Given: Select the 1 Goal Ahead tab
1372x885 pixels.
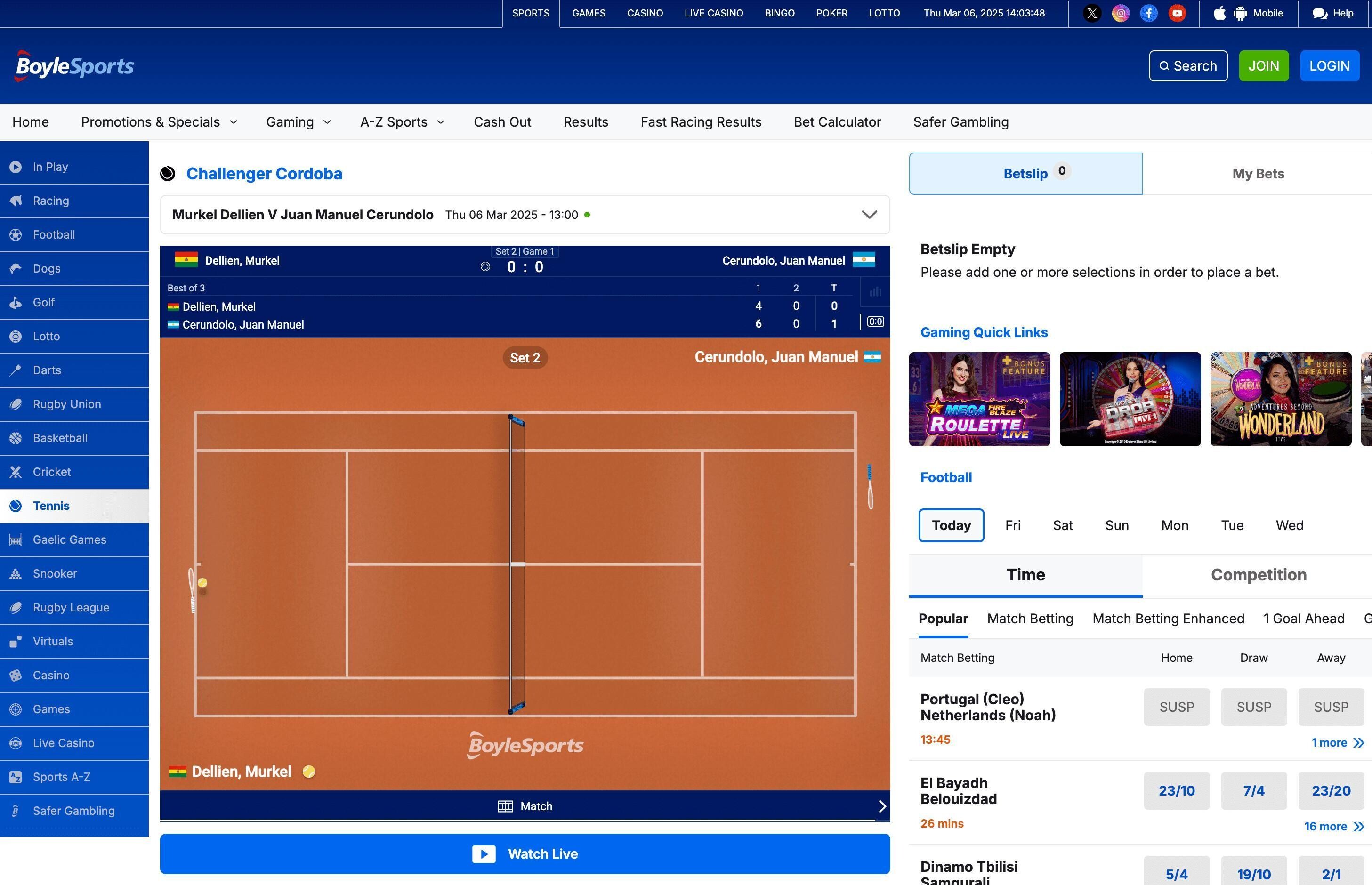Looking at the screenshot, I should pyautogui.click(x=1304, y=619).
